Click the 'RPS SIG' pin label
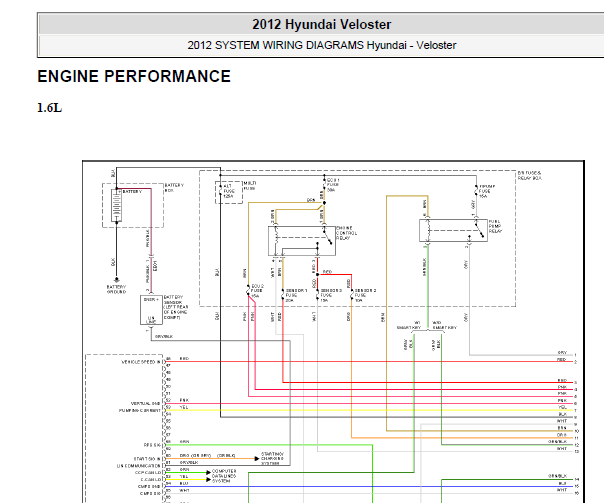The image size is (604, 503). [152, 445]
